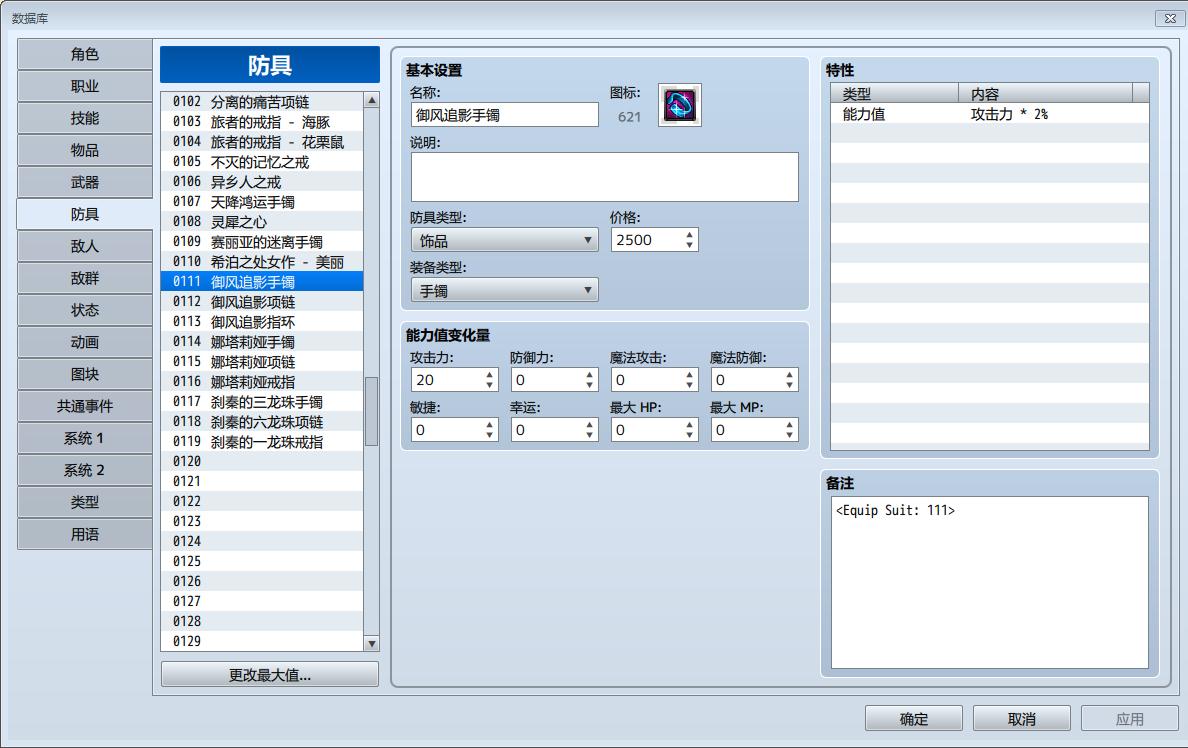Click the 魔法防御 value spin box
The width and height of the screenshot is (1188, 748).
click(x=754, y=380)
